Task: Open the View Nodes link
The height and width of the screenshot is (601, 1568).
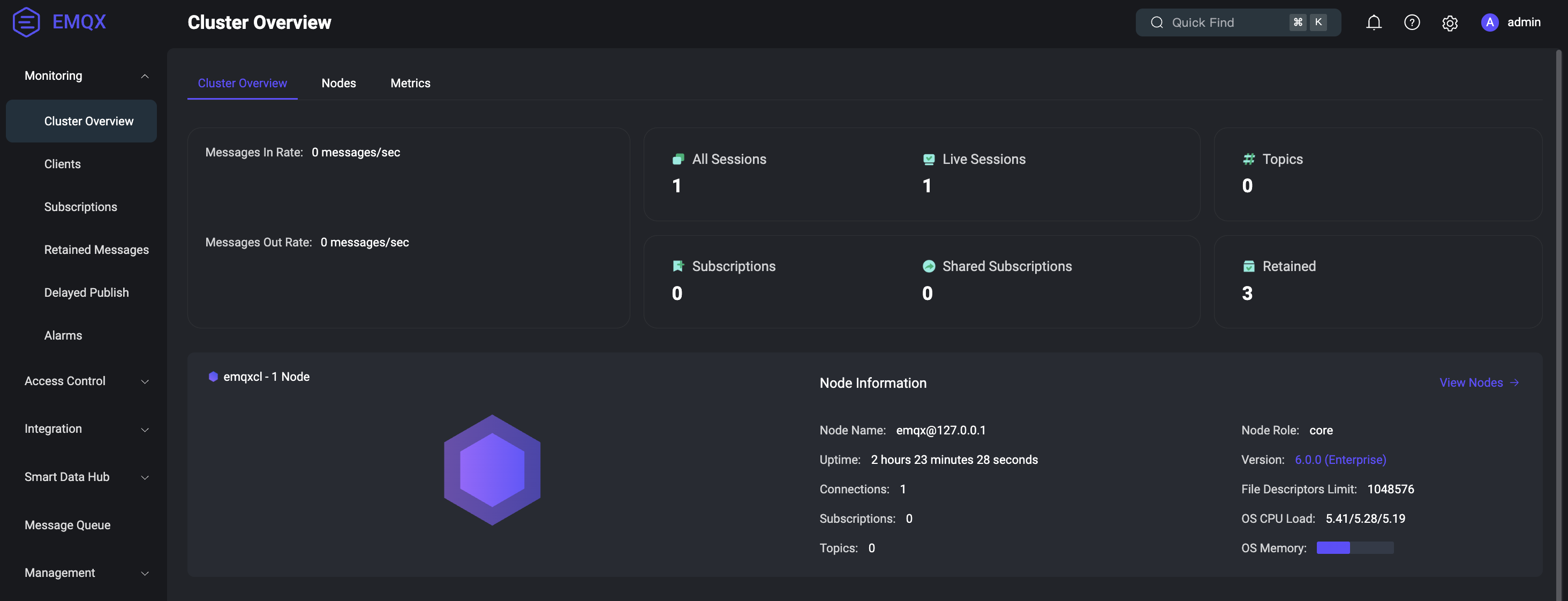Action: (x=1478, y=382)
